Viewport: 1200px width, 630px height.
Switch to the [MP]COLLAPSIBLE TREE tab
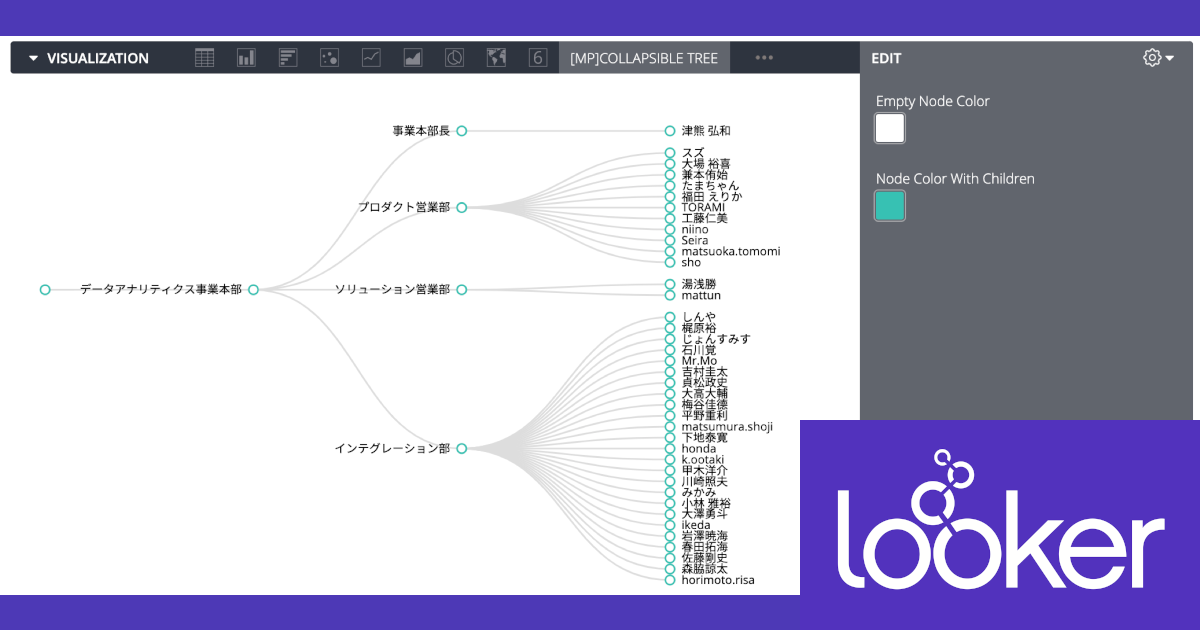pyautogui.click(x=644, y=57)
